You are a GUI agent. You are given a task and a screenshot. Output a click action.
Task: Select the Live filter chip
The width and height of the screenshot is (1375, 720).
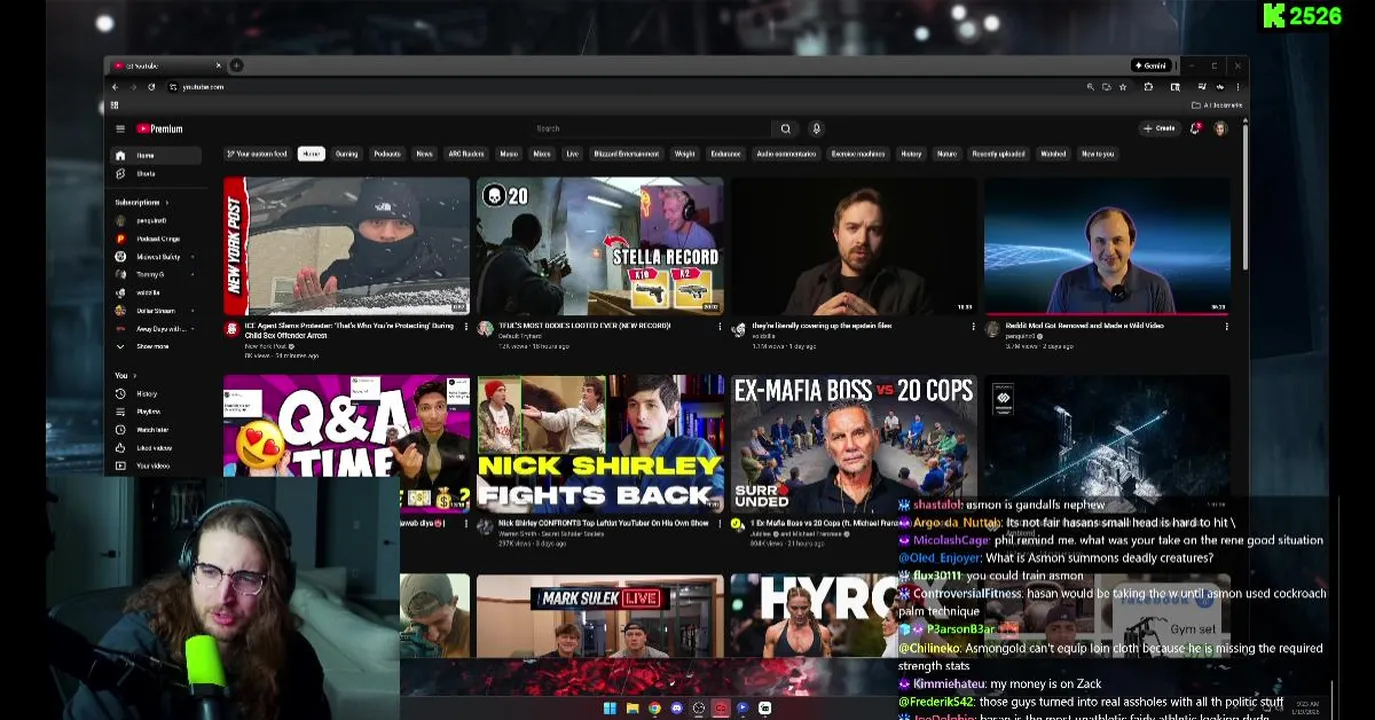pyautogui.click(x=572, y=154)
